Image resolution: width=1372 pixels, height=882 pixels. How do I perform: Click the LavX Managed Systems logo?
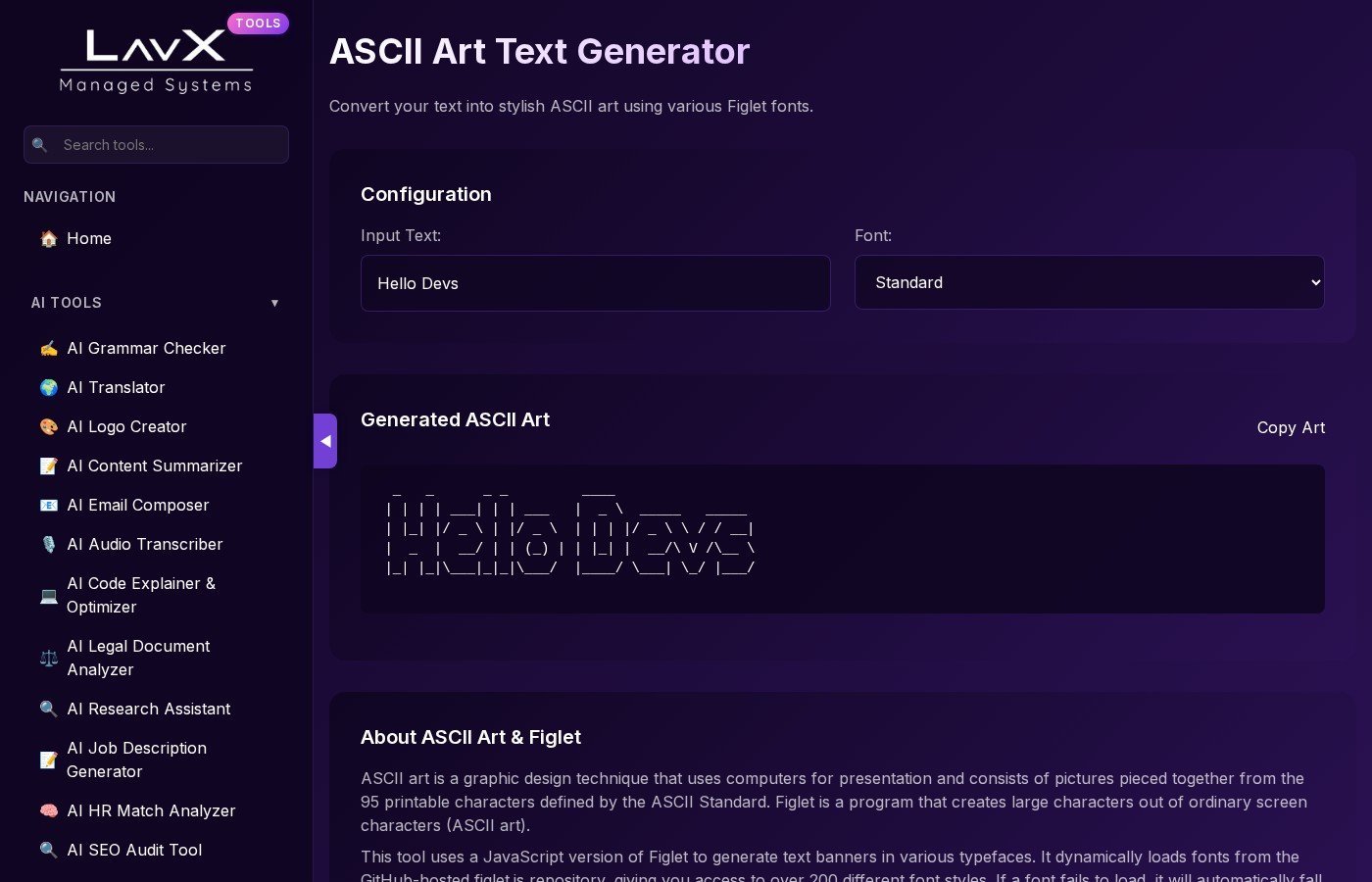[156, 56]
